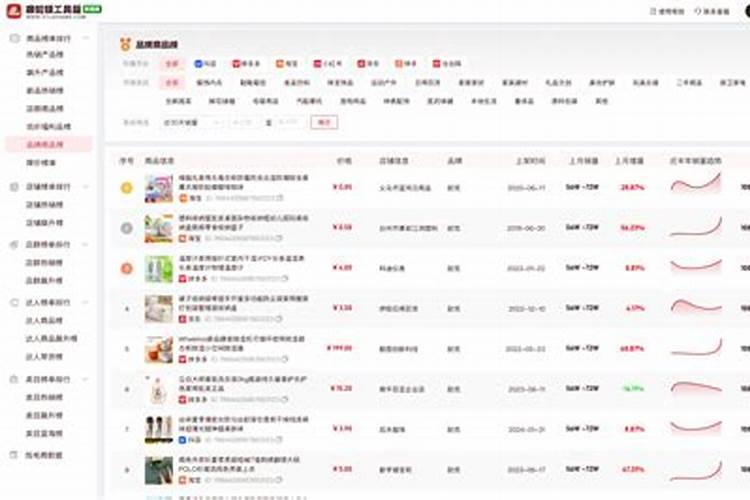
Task: Click the maximum value box in the filter range
Action: 290,122
